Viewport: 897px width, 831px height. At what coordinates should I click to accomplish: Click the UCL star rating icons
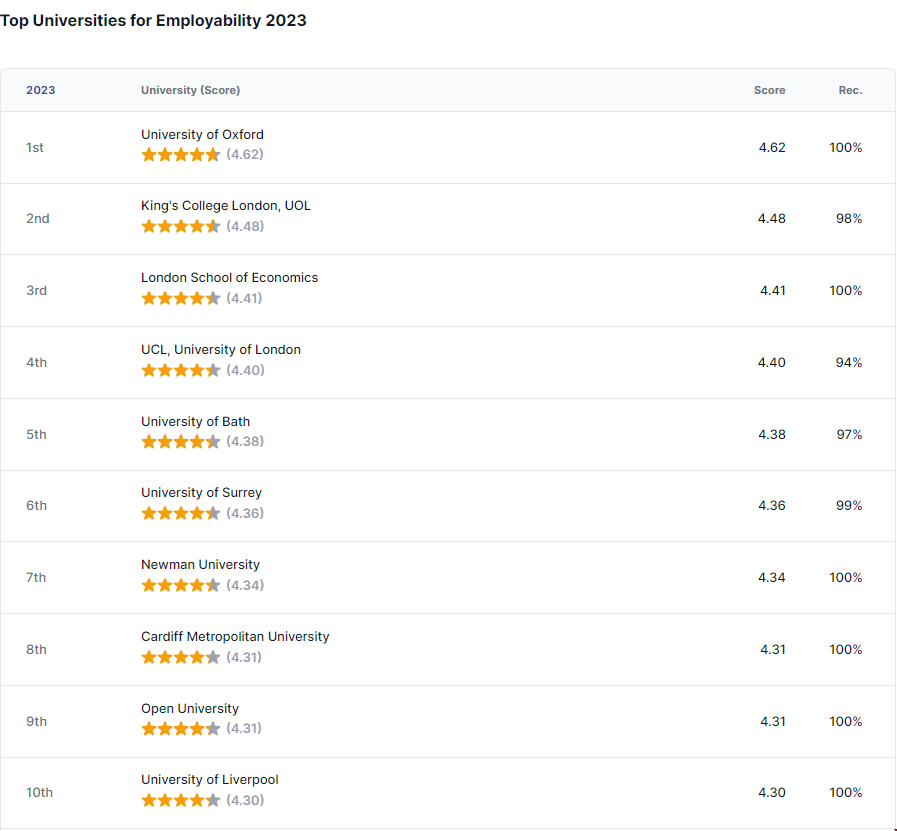point(181,371)
